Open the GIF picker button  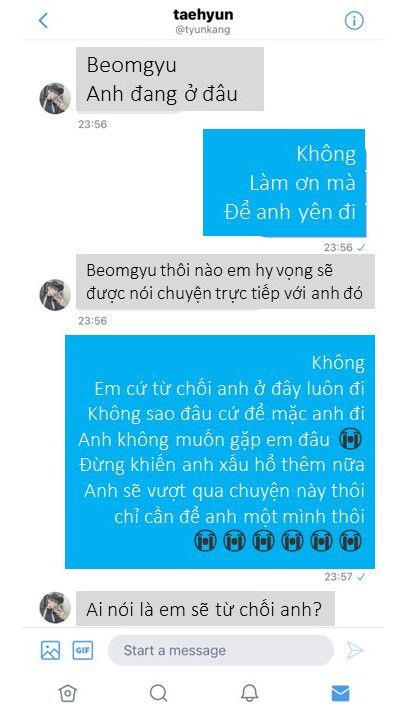point(83,650)
